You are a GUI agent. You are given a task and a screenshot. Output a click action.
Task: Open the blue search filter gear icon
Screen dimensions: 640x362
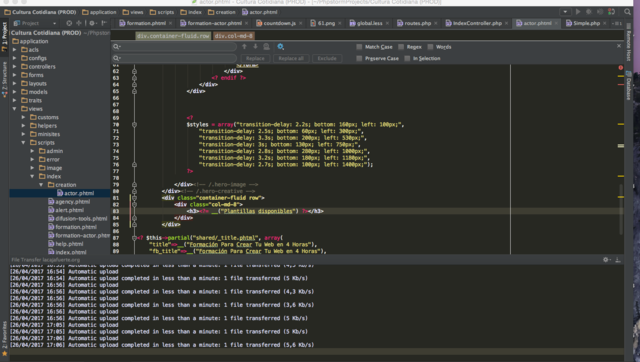(280, 47)
